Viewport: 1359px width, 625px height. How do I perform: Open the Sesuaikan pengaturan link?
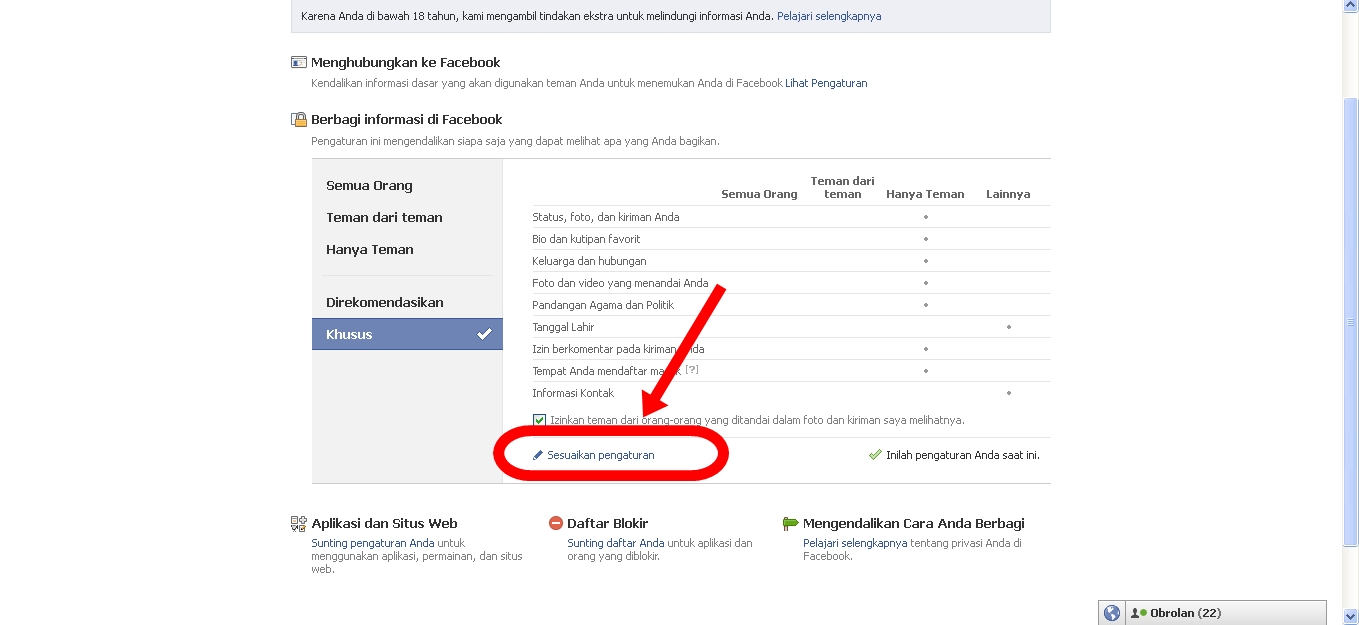[x=601, y=455]
